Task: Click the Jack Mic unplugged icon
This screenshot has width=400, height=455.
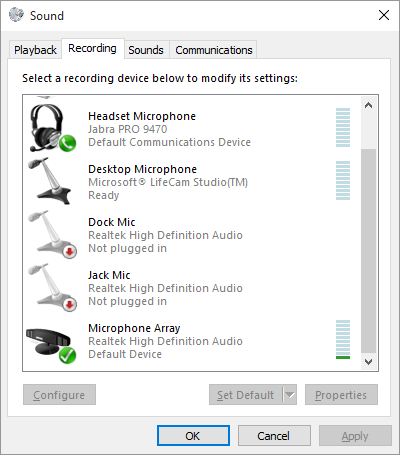Action: click(x=52, y=287)
